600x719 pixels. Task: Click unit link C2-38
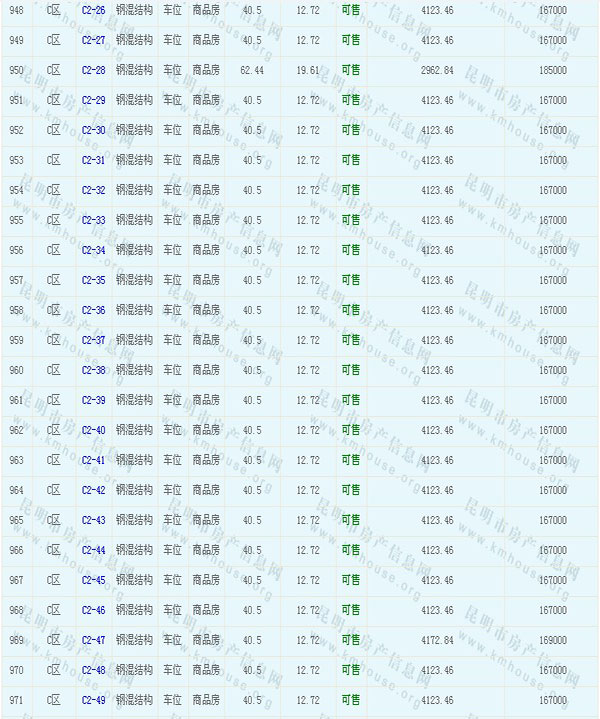[x=93, y=370]
